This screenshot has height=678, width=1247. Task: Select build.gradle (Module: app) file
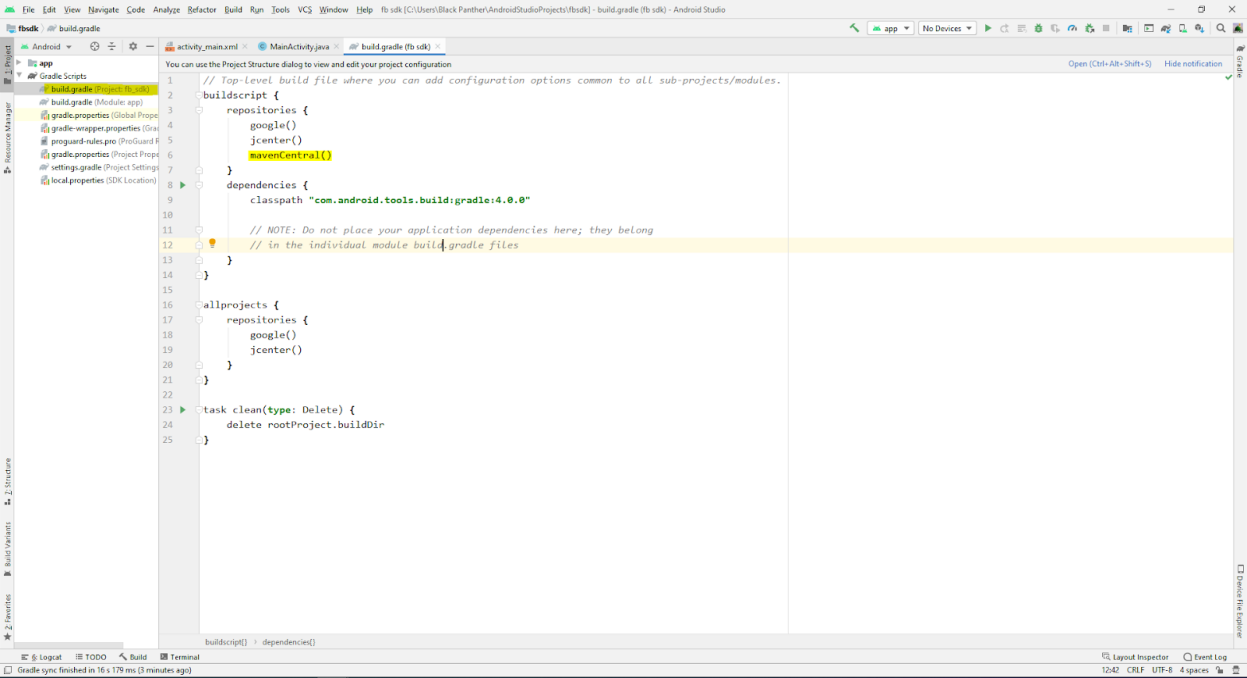click(96, 102)
